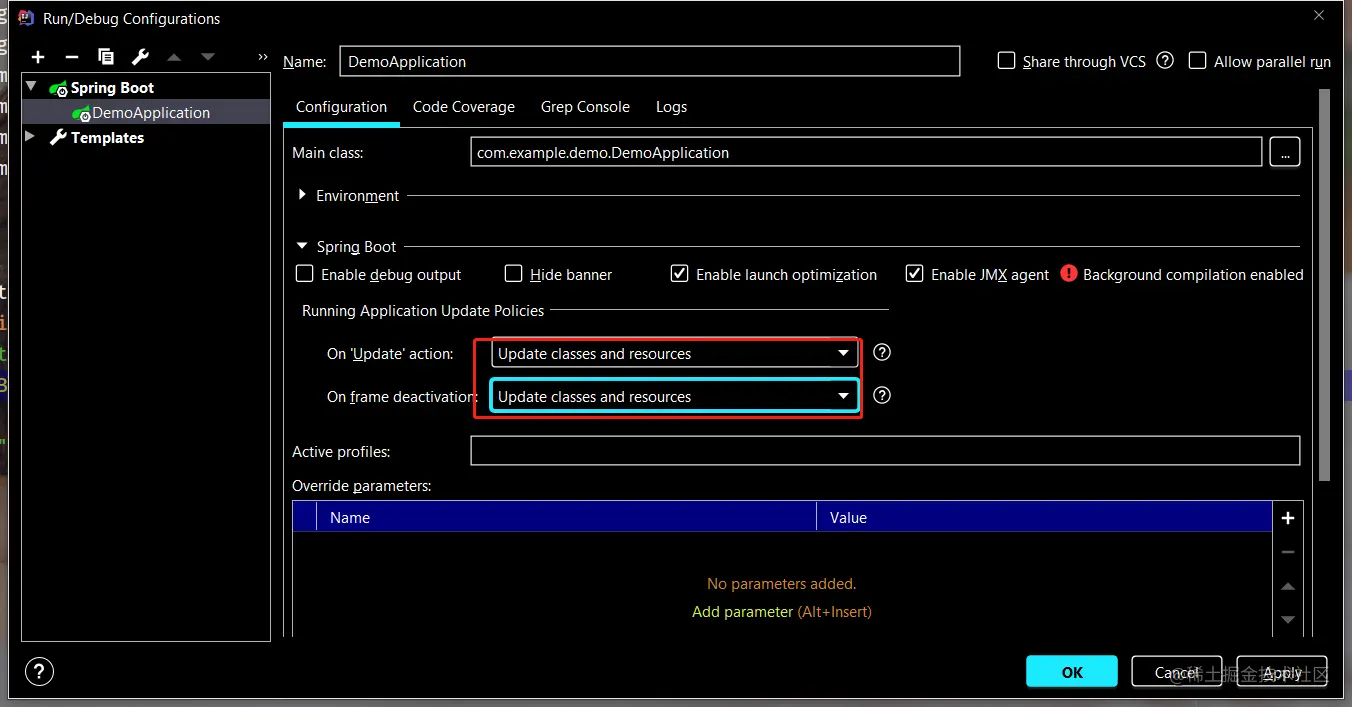
Task: Add override parameter with plus button
Action: tap(1288, 518)
